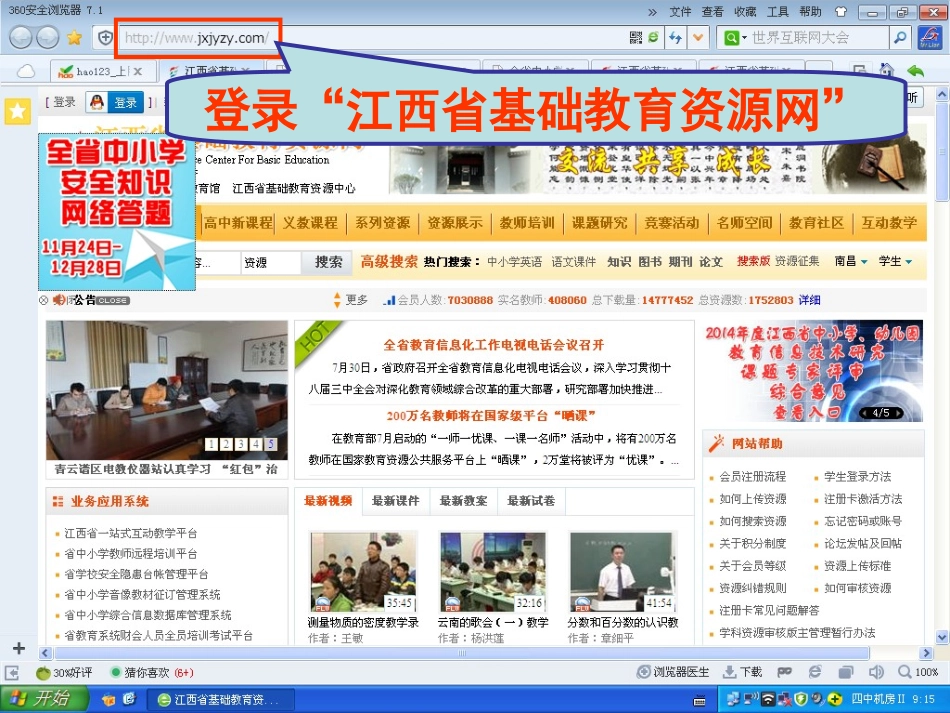This screenshot has width=950, height=713.
Task: Click the 搜索 button
Action: click(x=328, y=262)
